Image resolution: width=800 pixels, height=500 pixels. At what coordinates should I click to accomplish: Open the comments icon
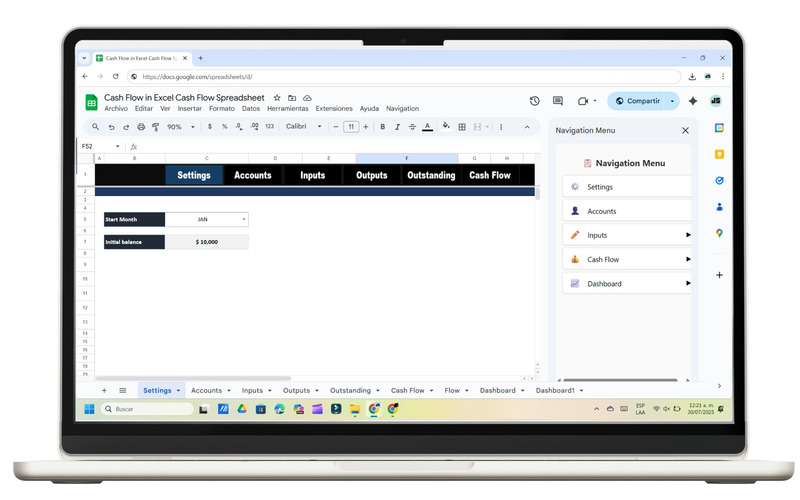point(558,101)
